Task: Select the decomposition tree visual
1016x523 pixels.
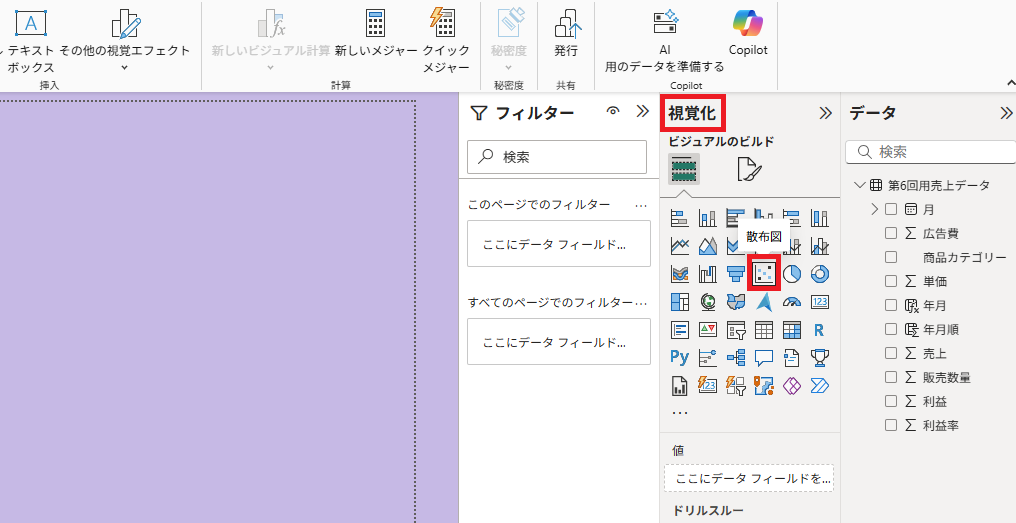Action: [735, 358]
